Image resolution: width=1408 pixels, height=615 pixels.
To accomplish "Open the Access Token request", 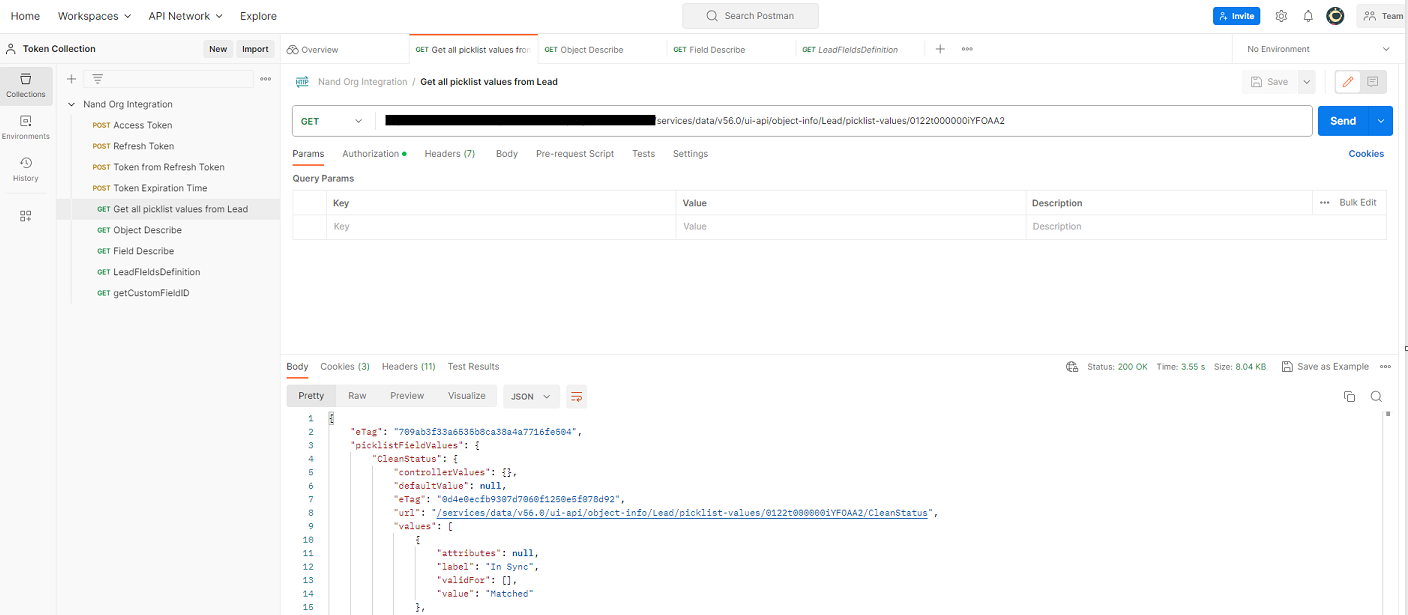I will tap(143, 125).
